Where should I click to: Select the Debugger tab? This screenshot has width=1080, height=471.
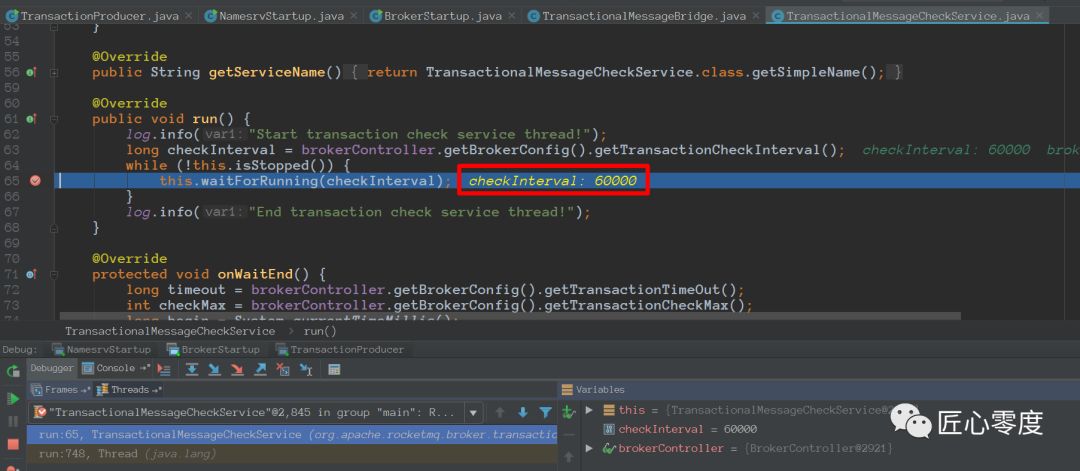52,368
